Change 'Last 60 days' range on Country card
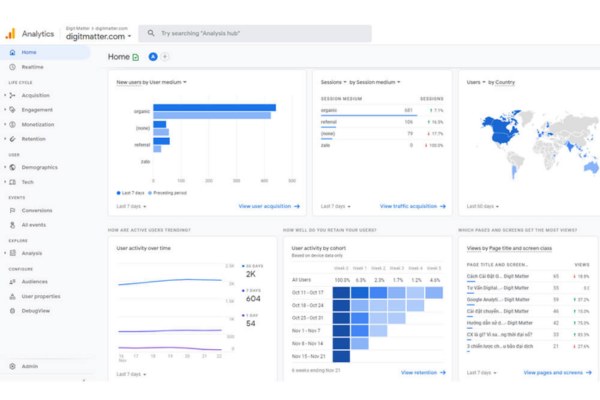This screenshot has height=400, width=600. coord(483,206)
